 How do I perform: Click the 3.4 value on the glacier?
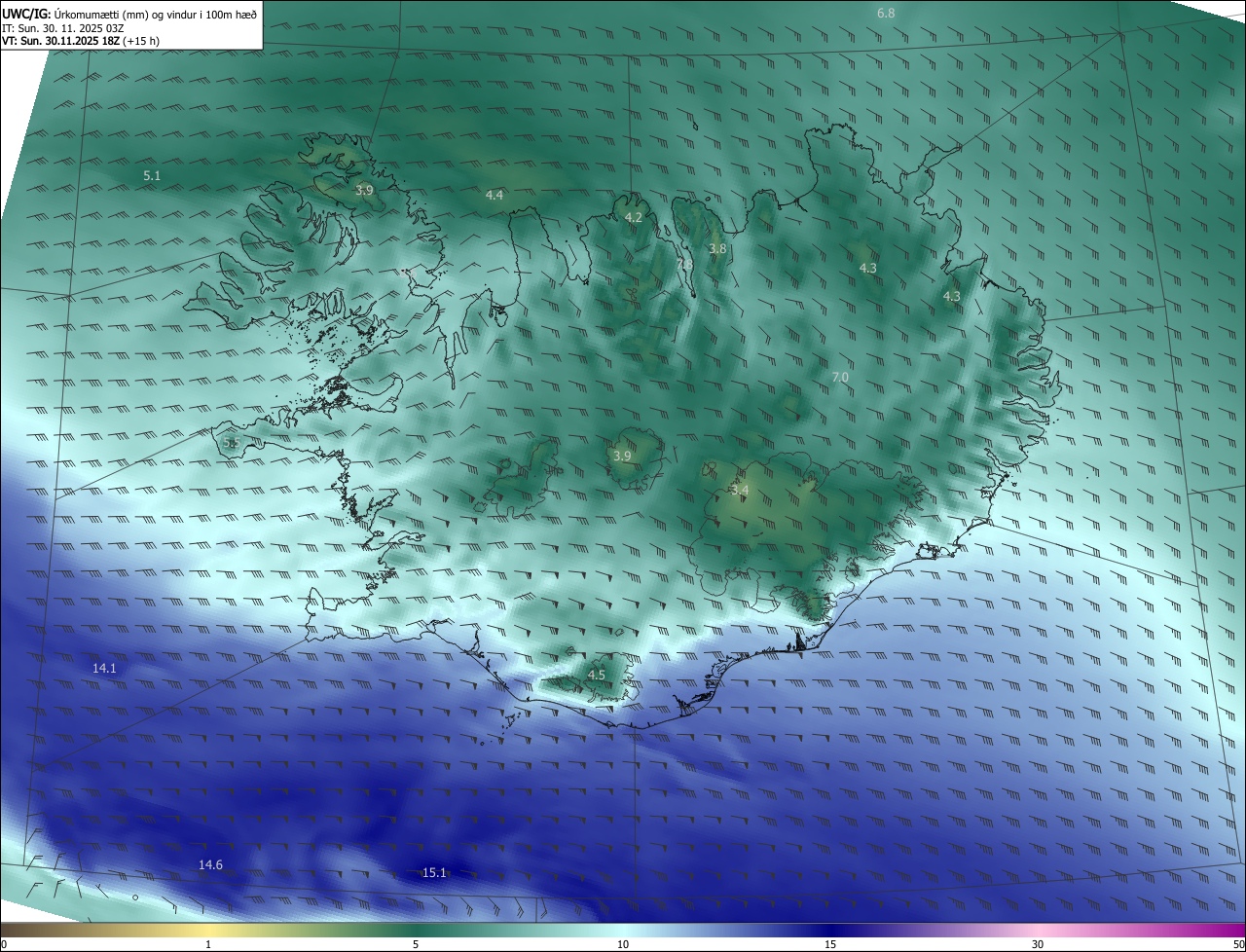740,491
